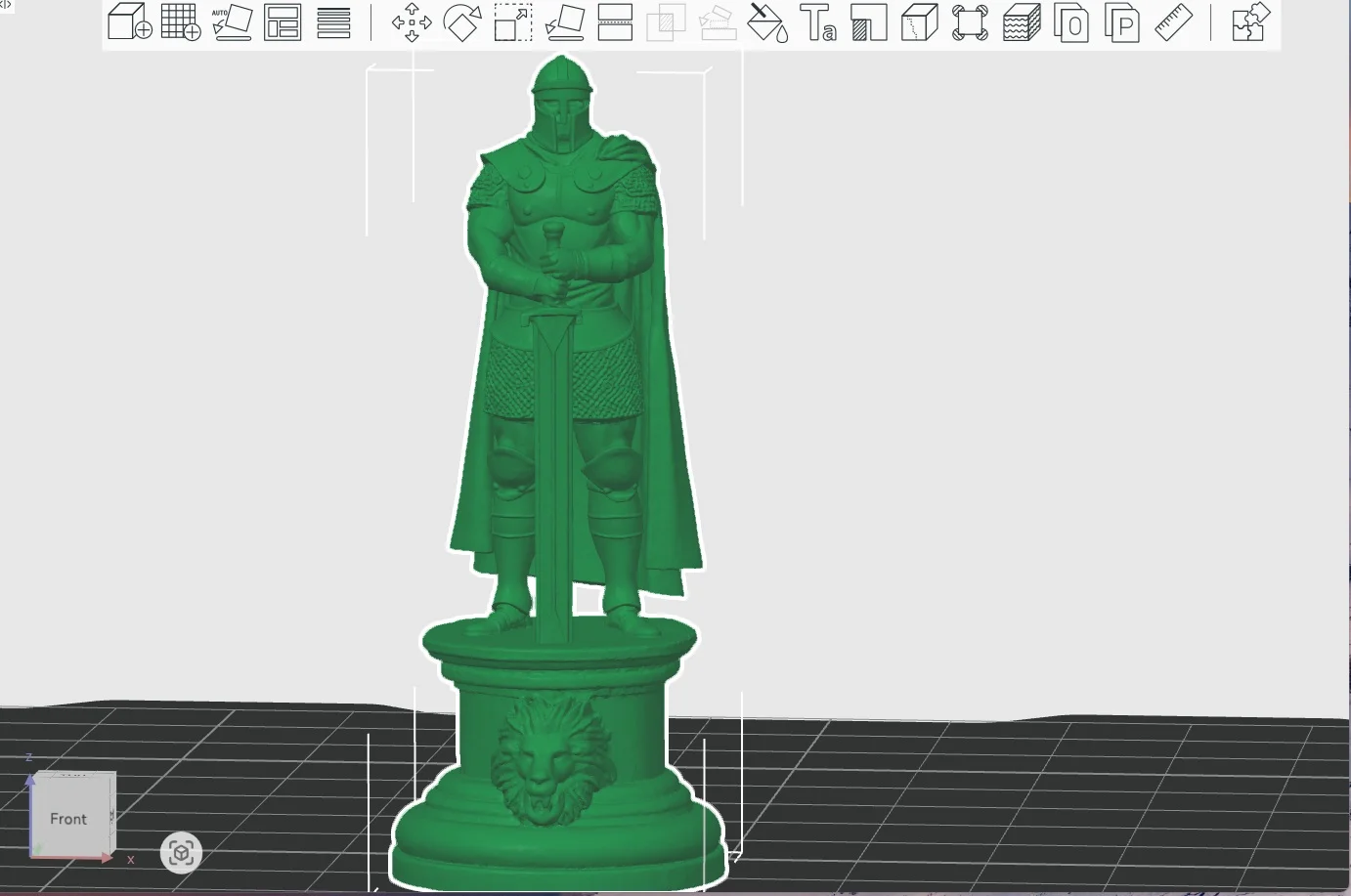The width and height of the screenshot is (1351, 896).
Task: Click the Front face of view cube
Action: click(68, 818)
